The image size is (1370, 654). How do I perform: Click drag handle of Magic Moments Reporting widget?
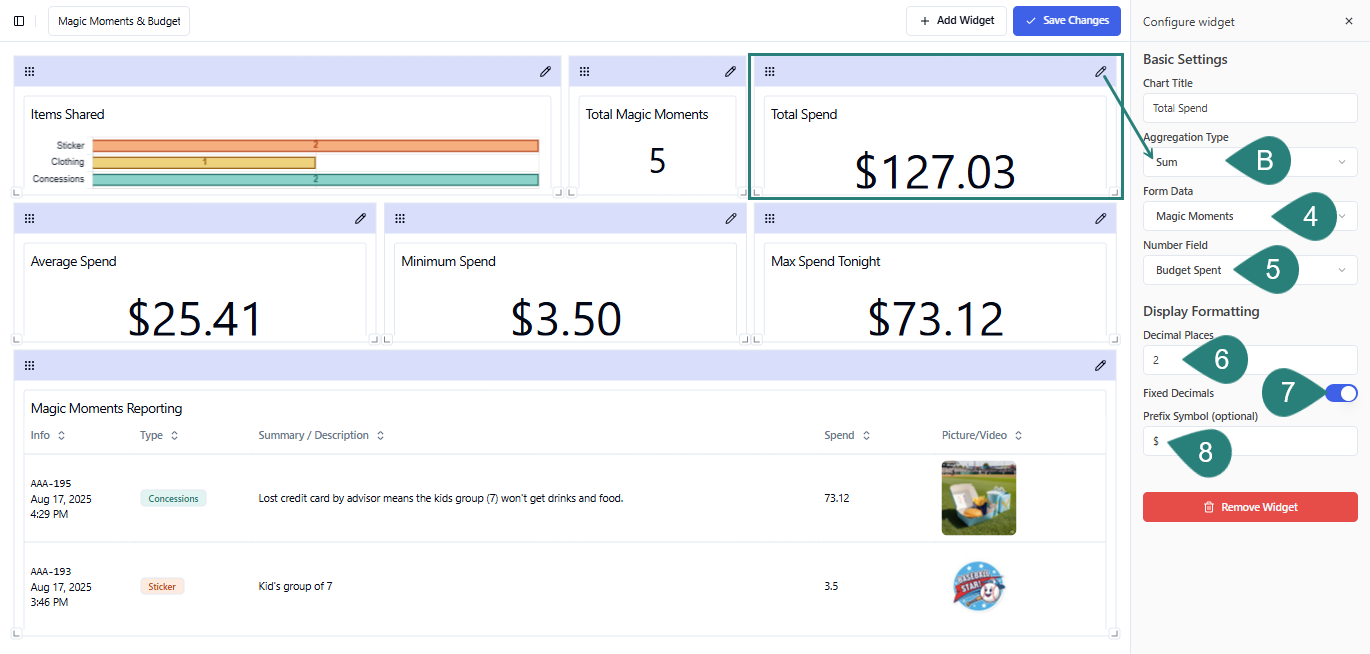tap(30, 365)
